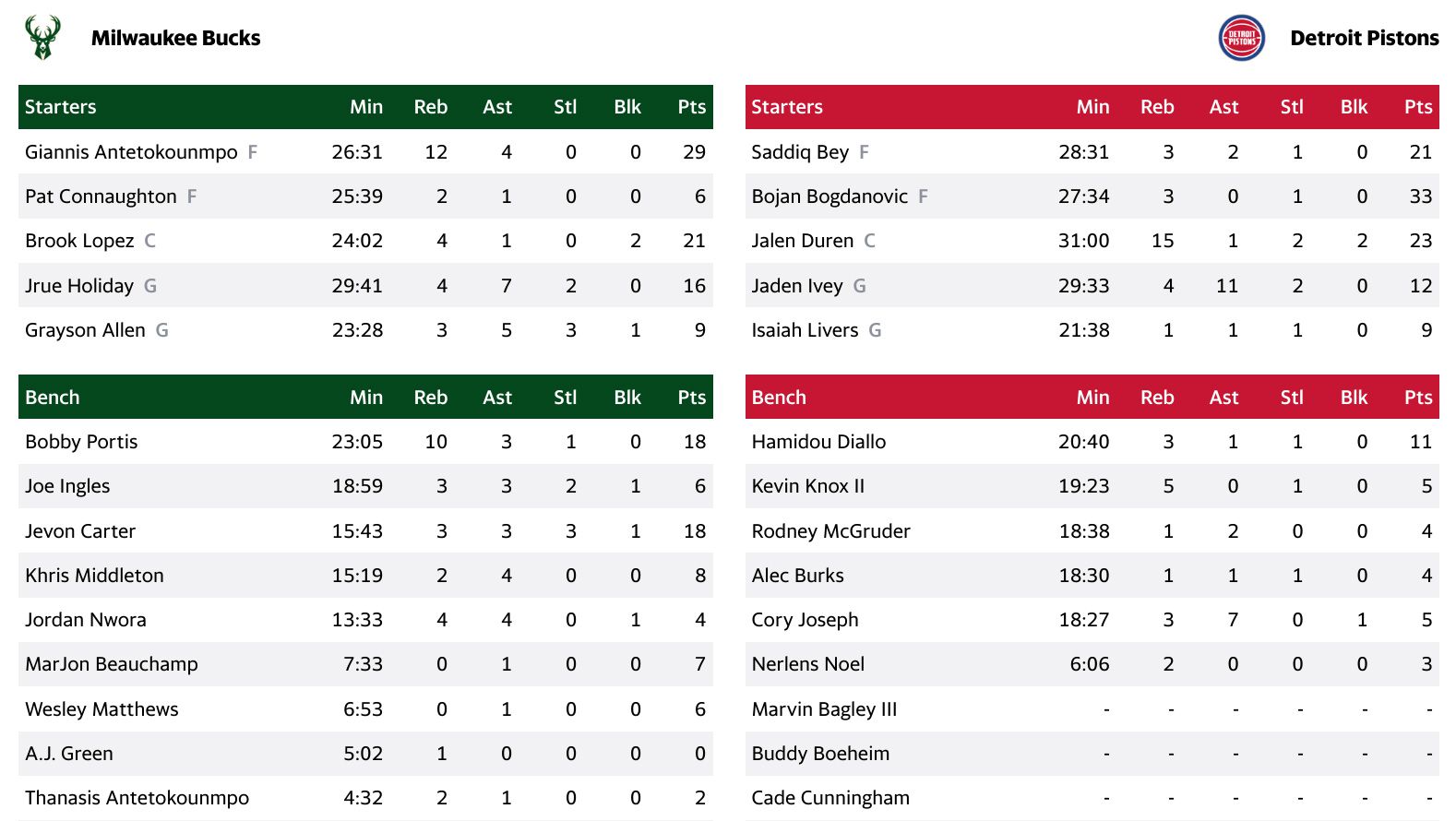Select Jalen Duren in Pistons starters
The width and height of the screenshot is (1456, 821).
coord(802,241)
